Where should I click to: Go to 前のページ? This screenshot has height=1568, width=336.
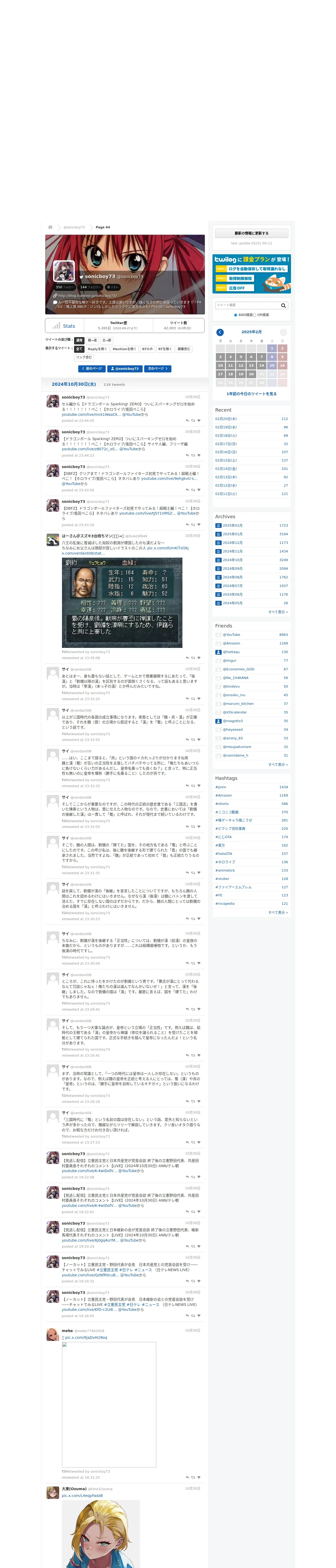pos(92,368)
